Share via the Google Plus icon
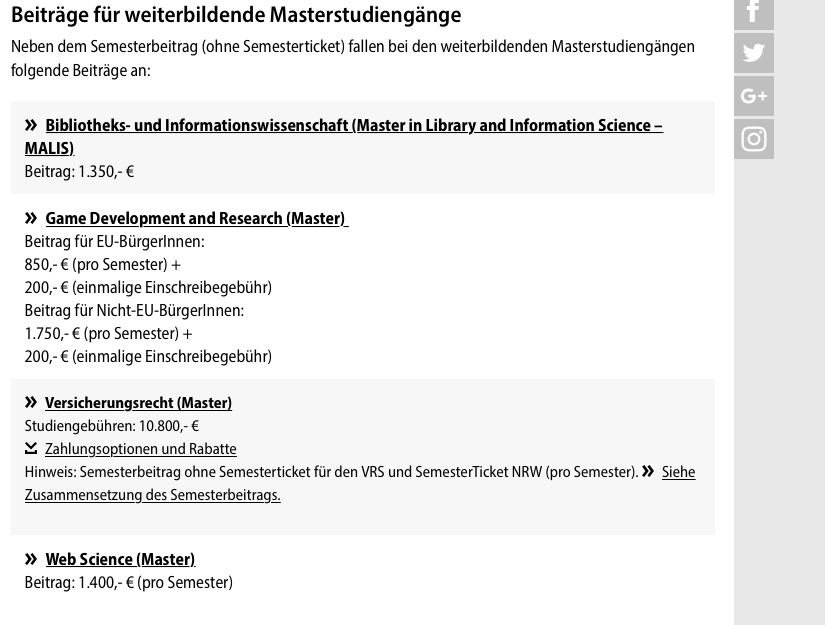825x625 pixels. pyautogui.click(x=753, y=96)
